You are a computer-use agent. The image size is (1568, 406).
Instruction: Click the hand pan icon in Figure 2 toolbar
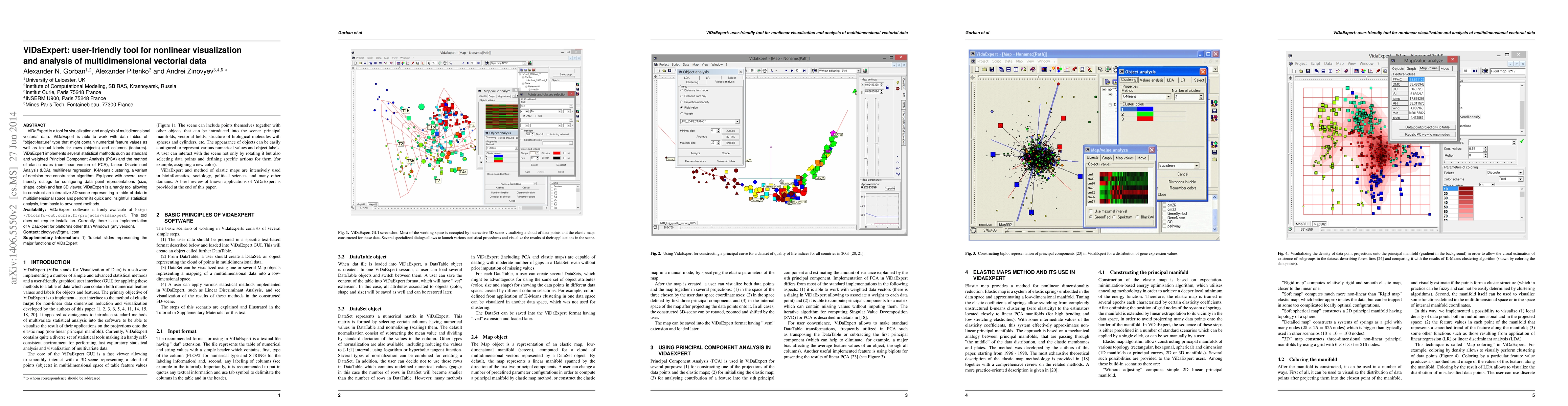coord(765,71)
